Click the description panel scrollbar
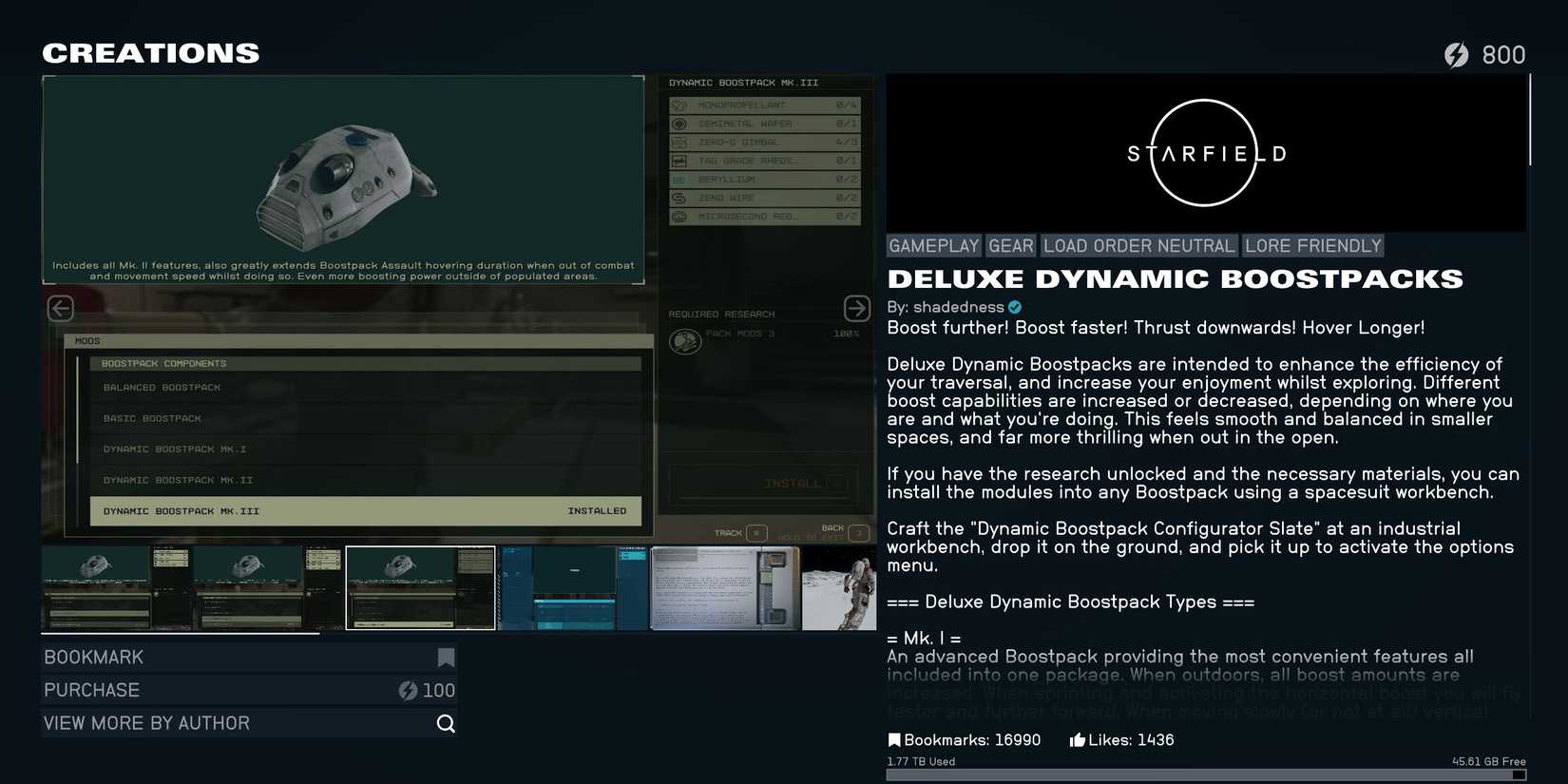This screenshot has width=1568, height=784. (1529, 120)
